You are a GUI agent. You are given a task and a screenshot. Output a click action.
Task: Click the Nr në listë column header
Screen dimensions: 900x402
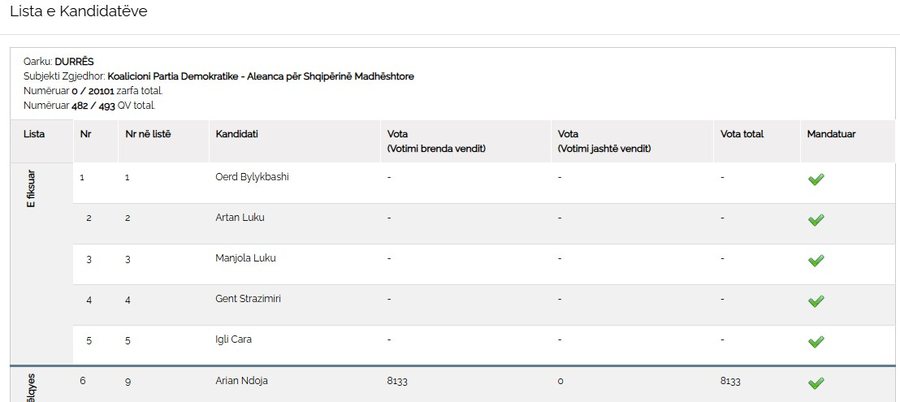coord(148,134)
